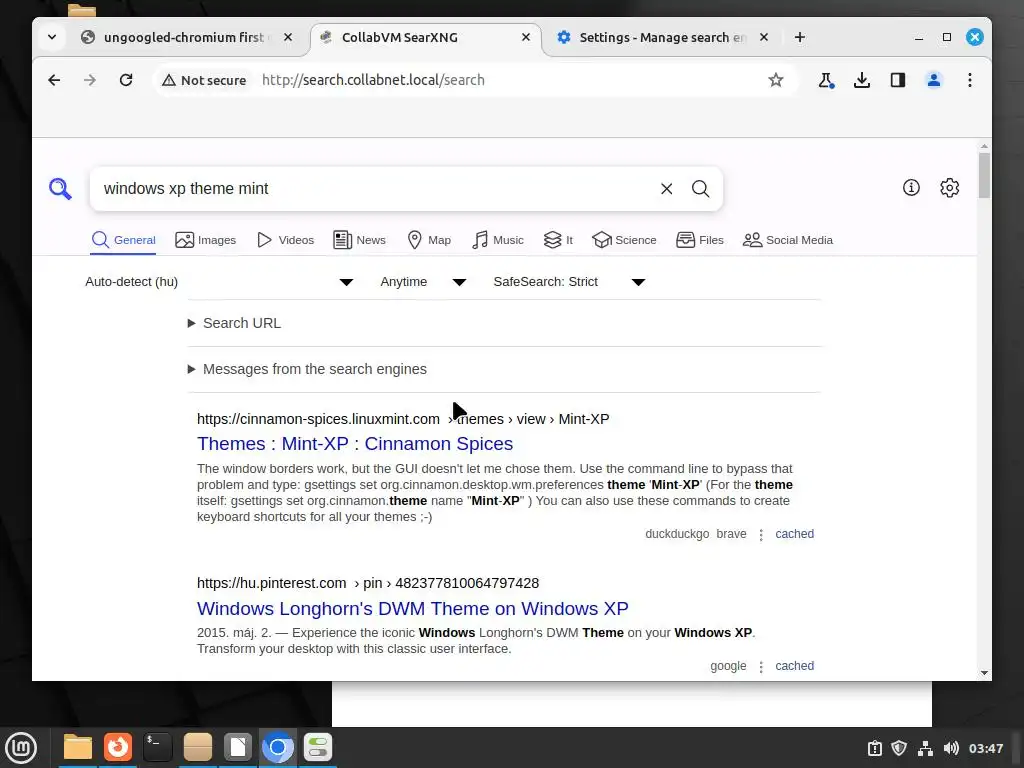Switch to Science search category

click(624, 240)
